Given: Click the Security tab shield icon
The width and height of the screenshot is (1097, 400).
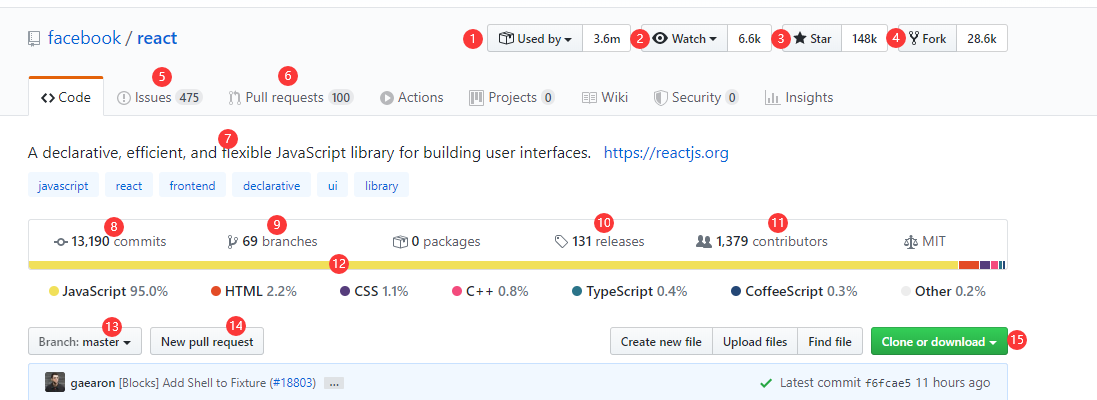Looking at the screenshot, I should [x=660, y=98].
